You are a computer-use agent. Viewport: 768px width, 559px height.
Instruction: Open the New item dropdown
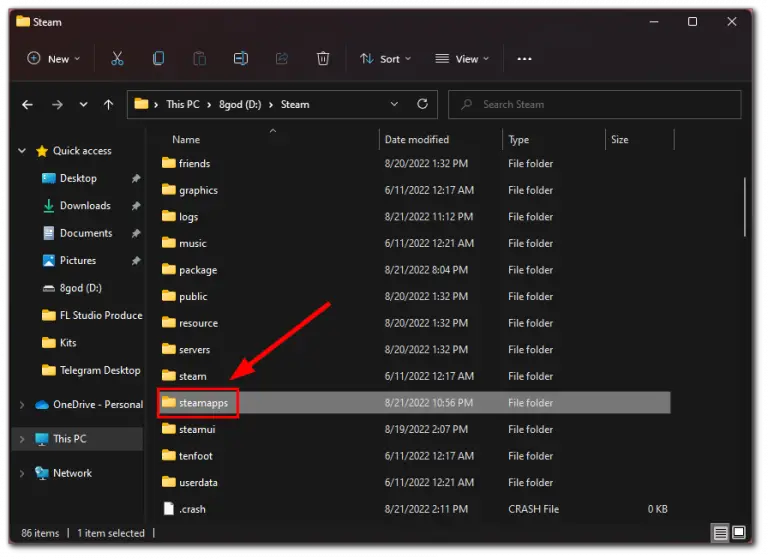53,59
